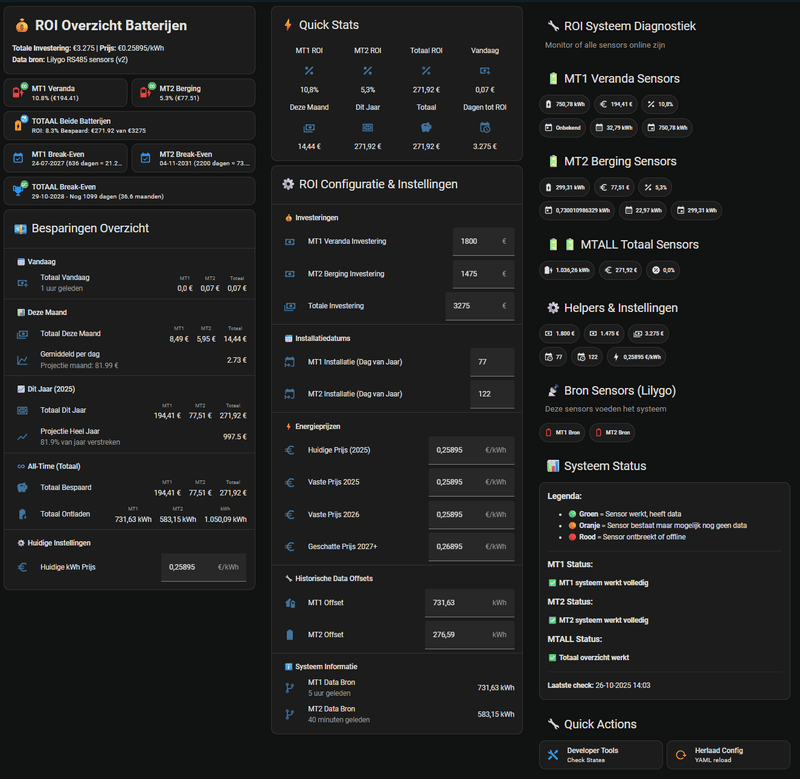Click the MT2 ROI percent icon
The width and height of the screenshot is (800, 779).
pos(368,71)
